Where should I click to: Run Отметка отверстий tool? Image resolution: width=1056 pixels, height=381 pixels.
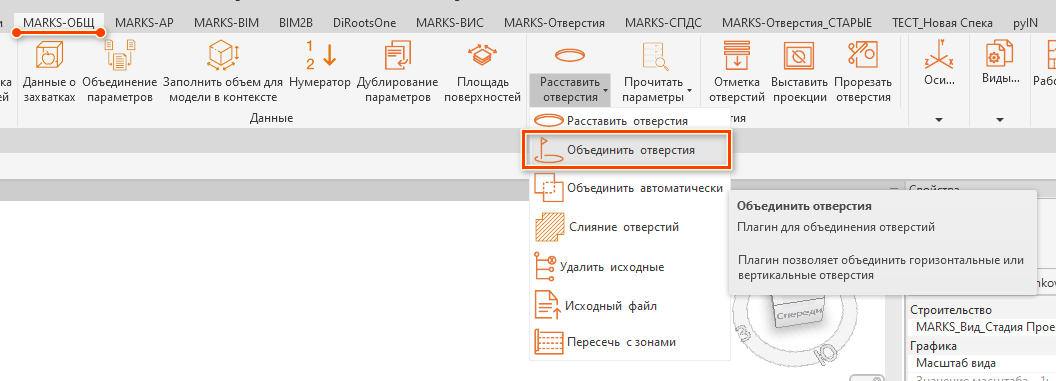tap(737, 71)
